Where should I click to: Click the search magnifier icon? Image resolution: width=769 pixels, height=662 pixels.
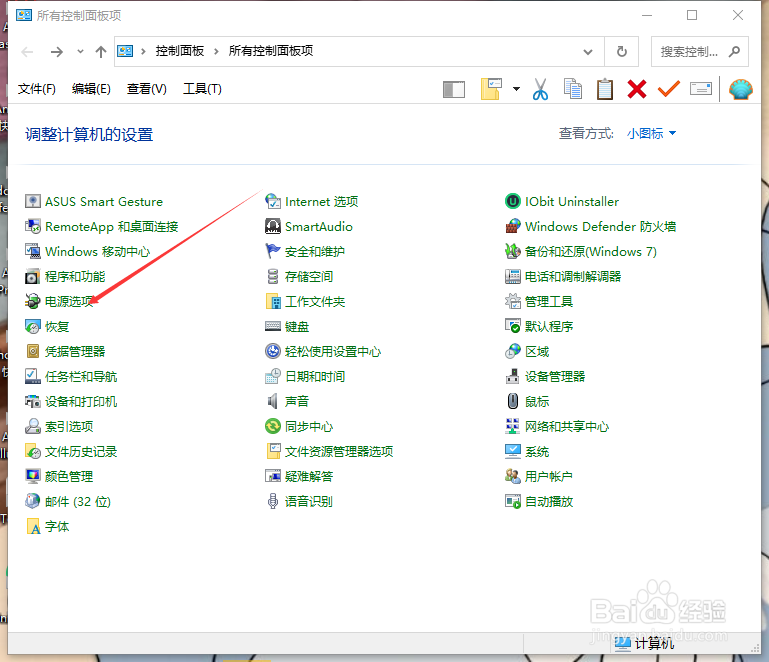[x=734, y=51]
